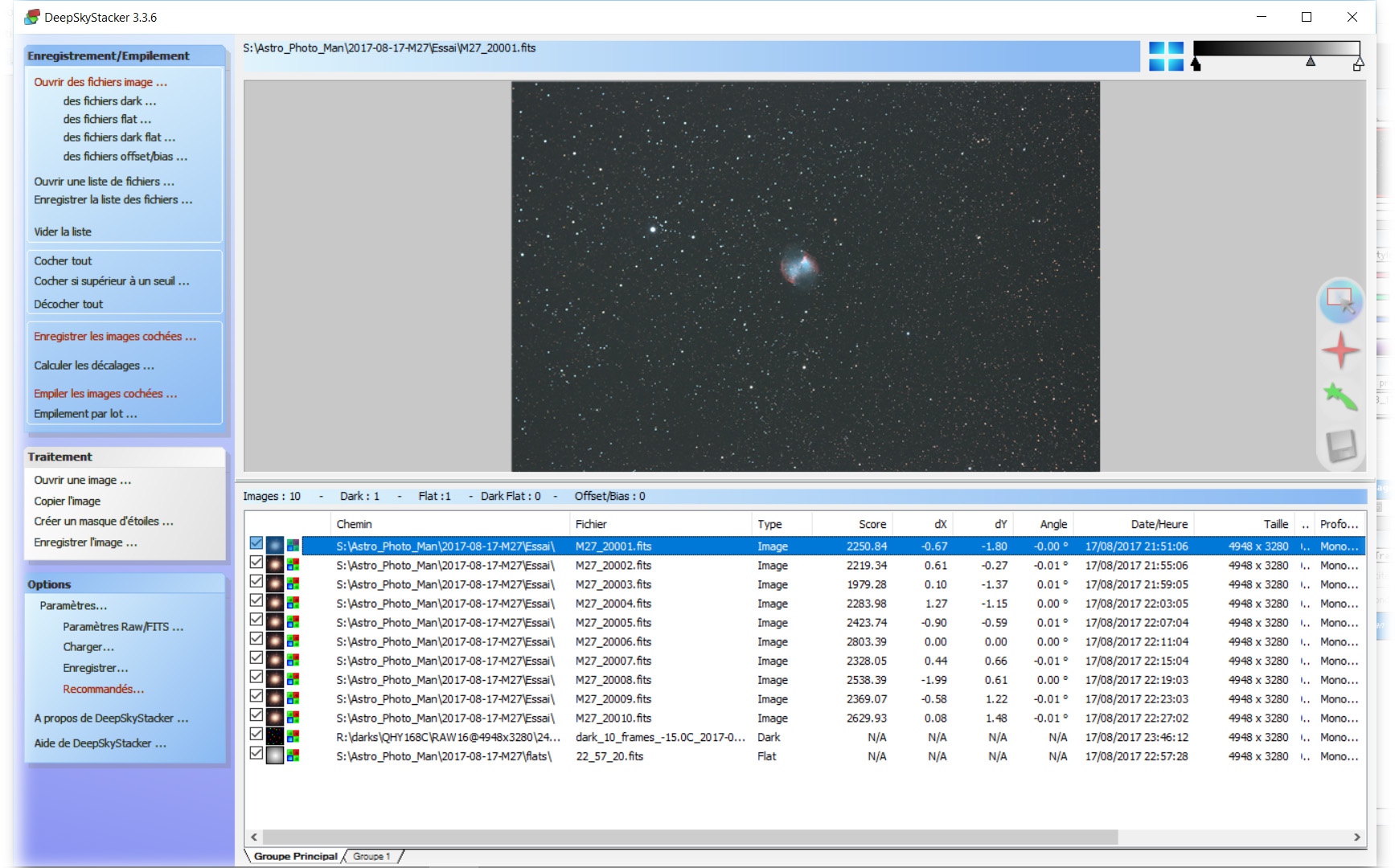Click 'des fichiers flat ...' link

click(x=107, y=119)
